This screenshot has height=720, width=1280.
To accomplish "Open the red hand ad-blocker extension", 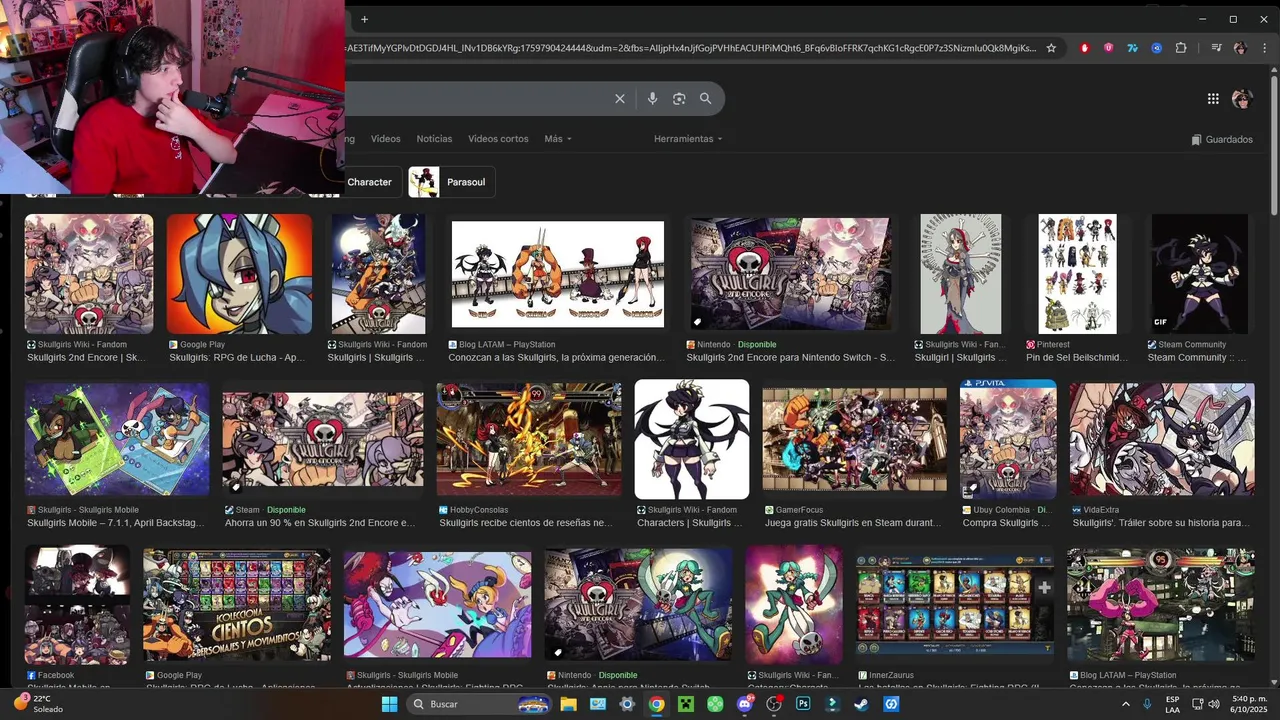I will [x=1085, y=48].
